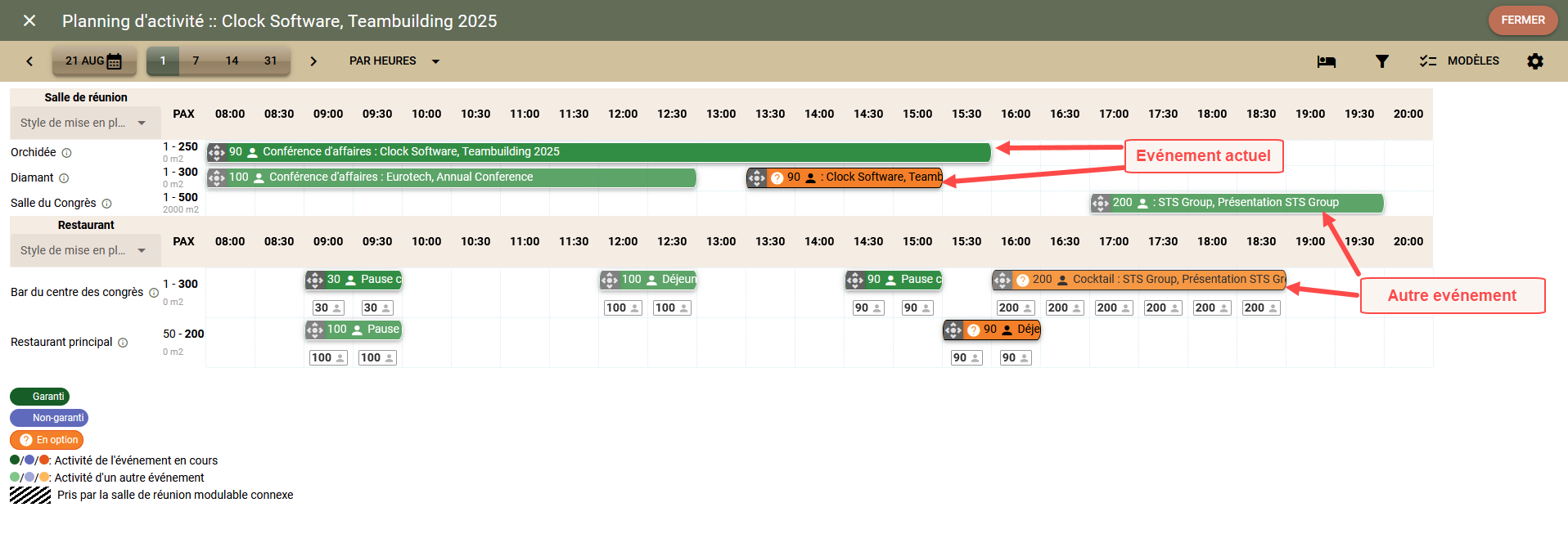Click the En option legend chip
The height and width of the screenshot is (552, 1568).
(x=47, y=440)
